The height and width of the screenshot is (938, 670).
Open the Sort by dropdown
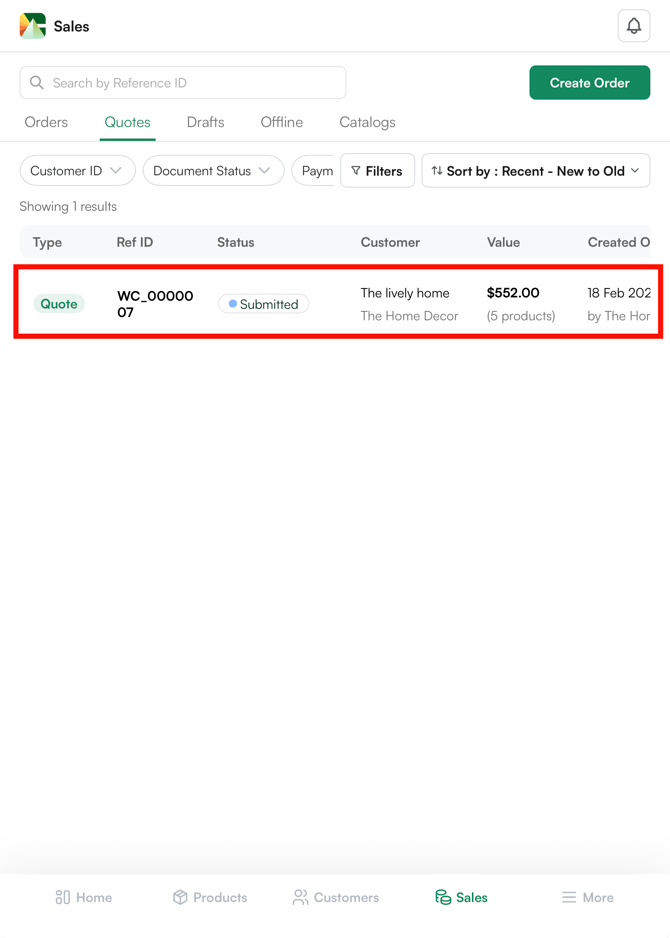(x=535, y=171)
